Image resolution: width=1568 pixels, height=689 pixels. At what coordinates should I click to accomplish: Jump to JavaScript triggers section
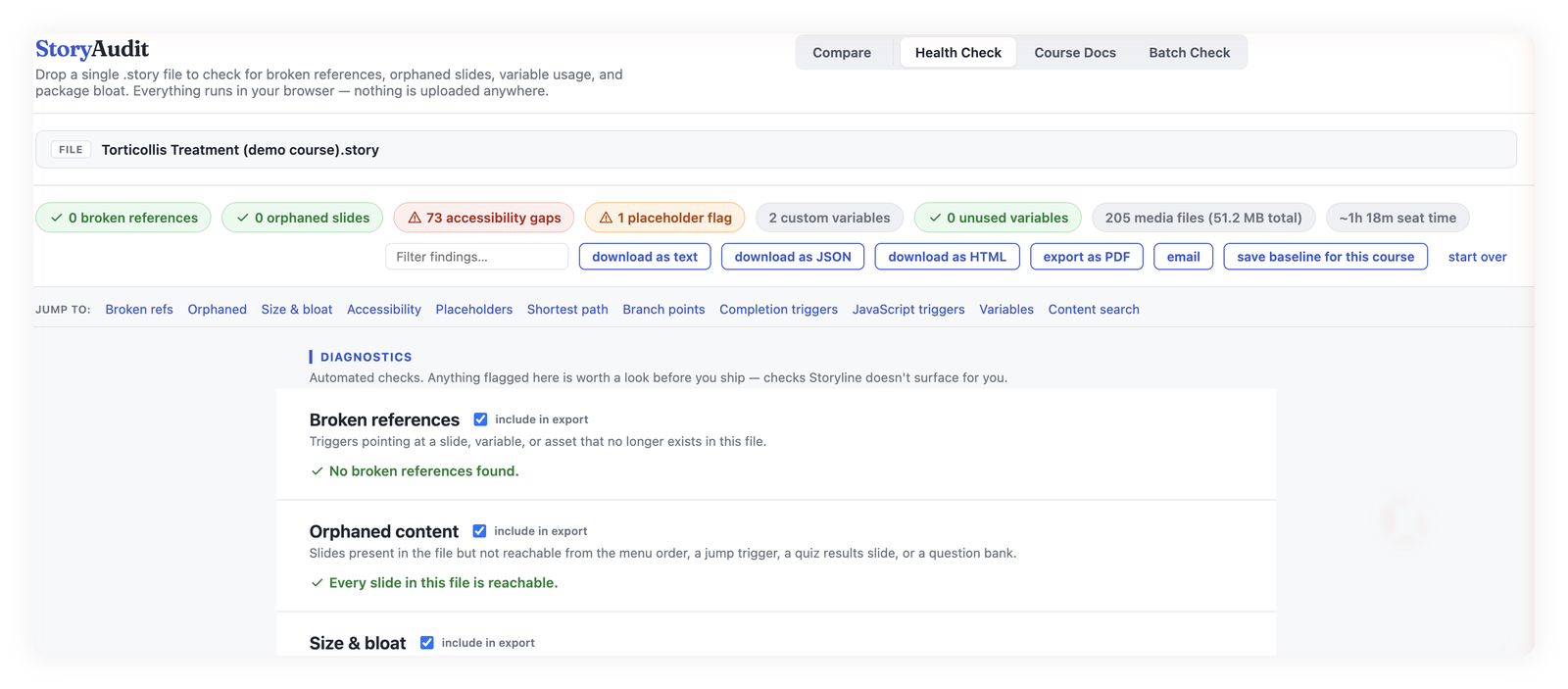pyautogui.click(x=907, y=309)
